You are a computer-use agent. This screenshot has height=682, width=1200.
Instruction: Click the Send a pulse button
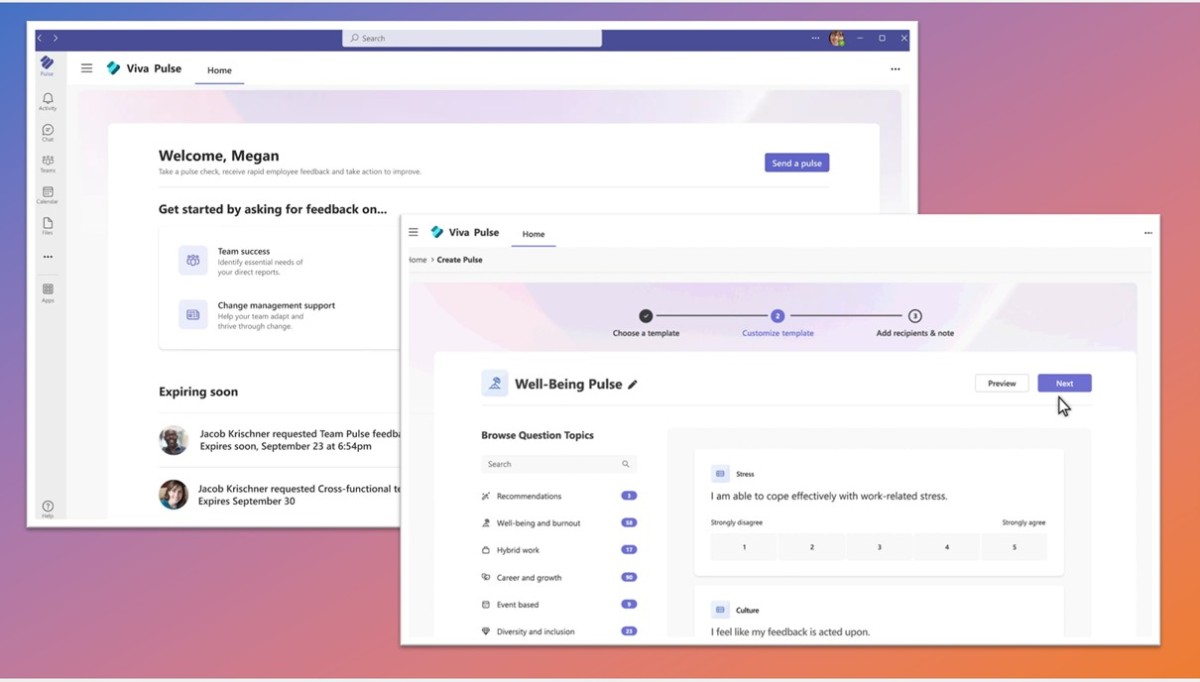pos(797,163)
